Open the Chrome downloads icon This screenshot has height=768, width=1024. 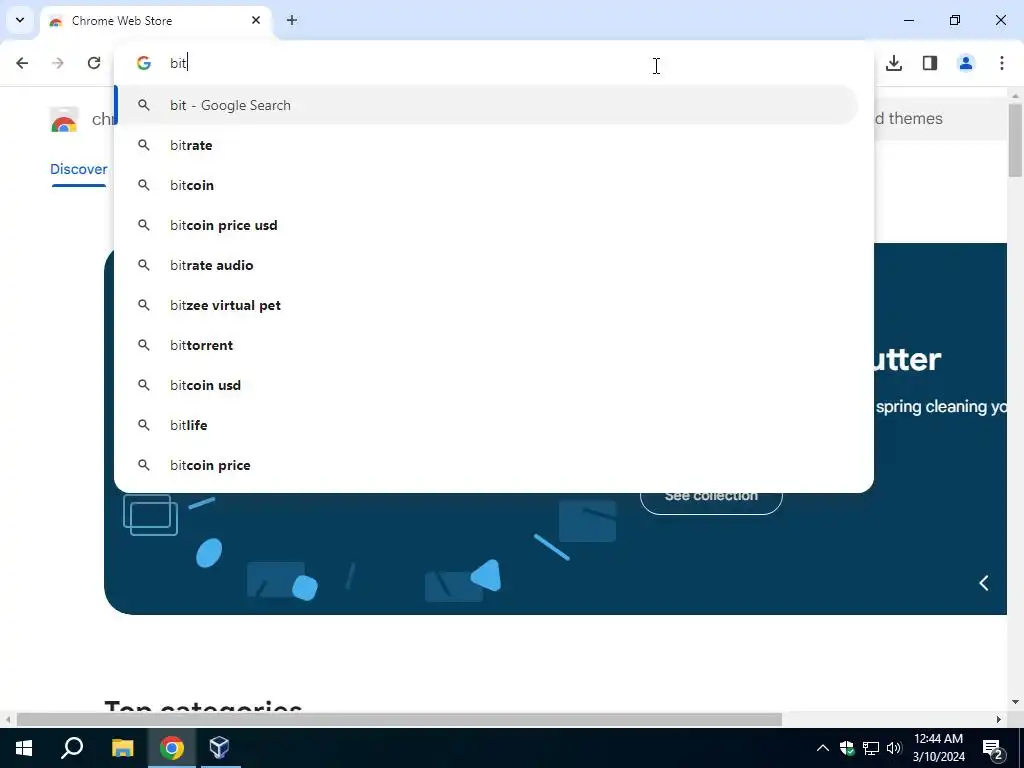click(x=894, y=63)
